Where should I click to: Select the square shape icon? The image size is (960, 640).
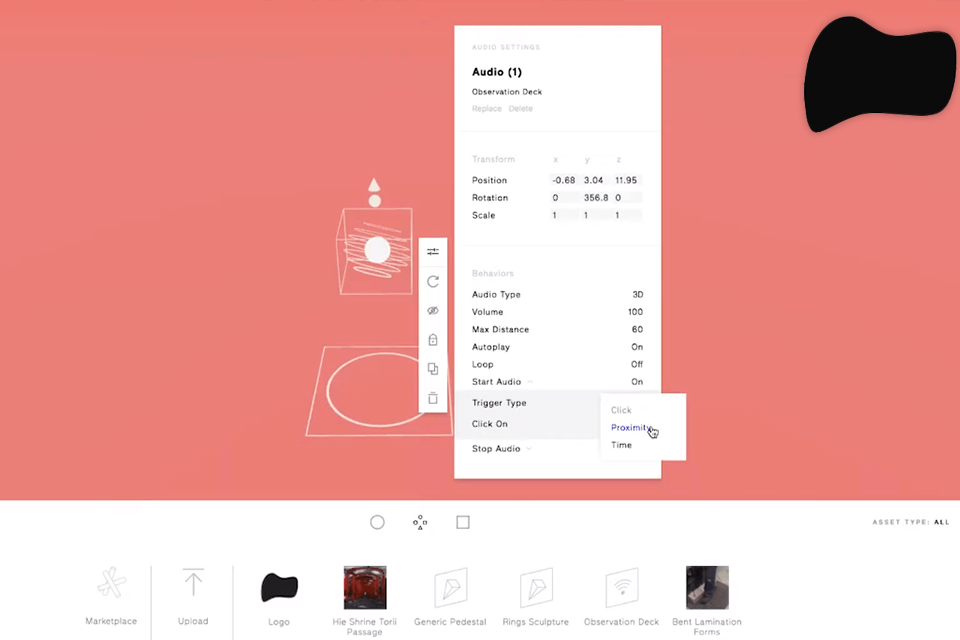(463, 522)
